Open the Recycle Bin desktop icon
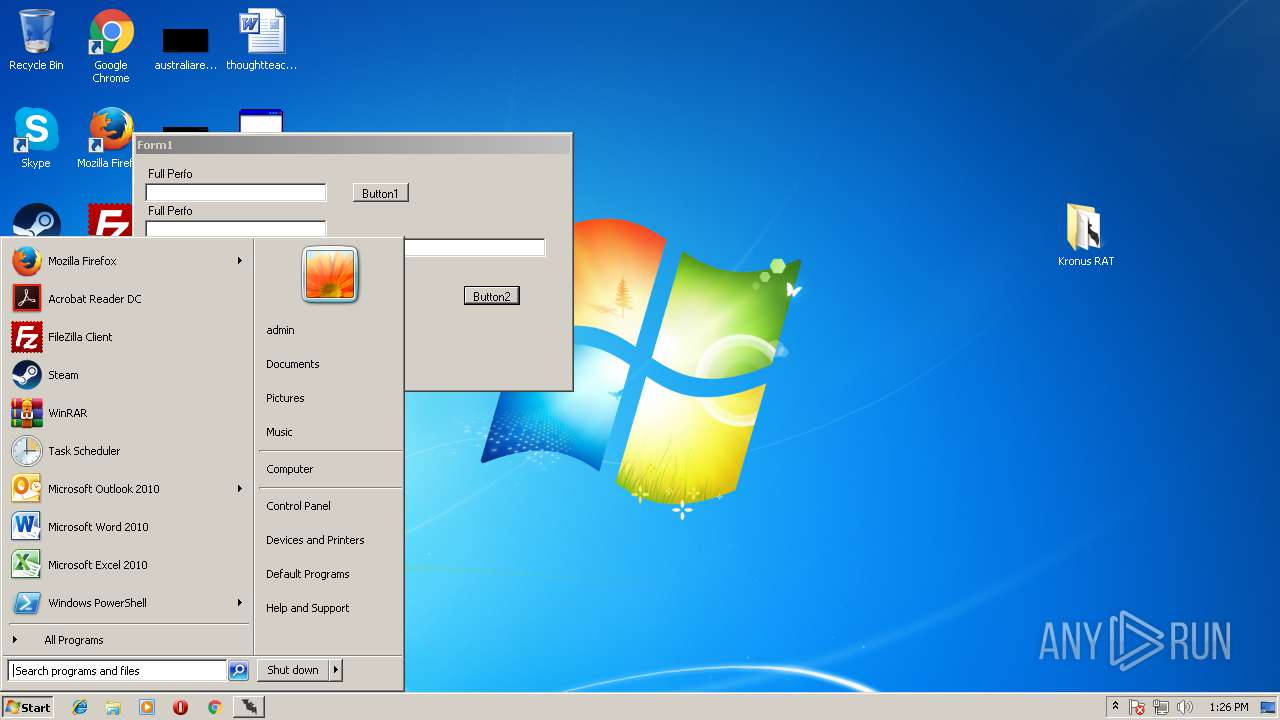This screenshot has height=720, width=1280. click(36, 40)
